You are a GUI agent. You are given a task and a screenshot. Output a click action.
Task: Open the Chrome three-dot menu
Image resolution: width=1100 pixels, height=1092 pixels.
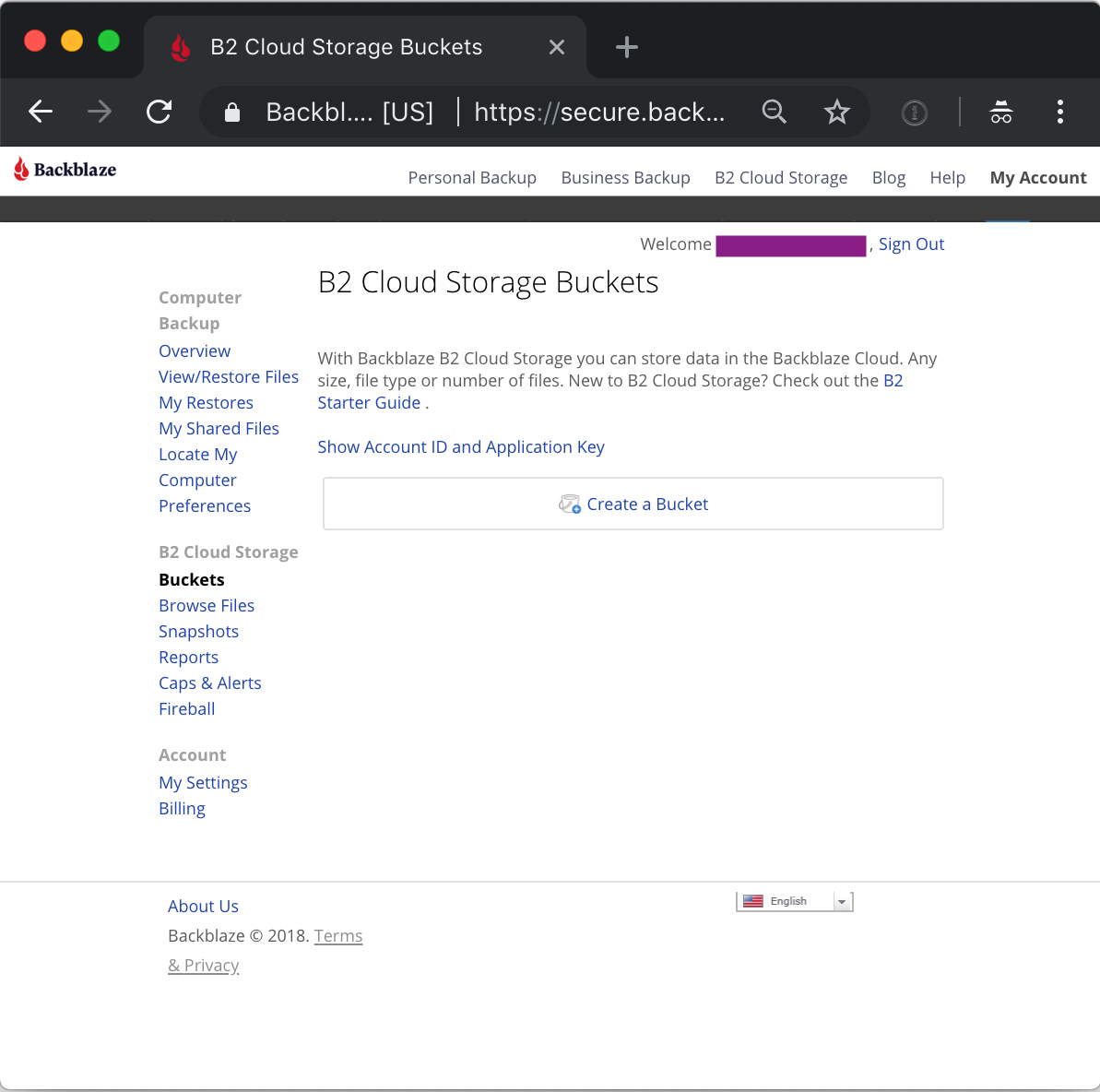click(1060, 112)
